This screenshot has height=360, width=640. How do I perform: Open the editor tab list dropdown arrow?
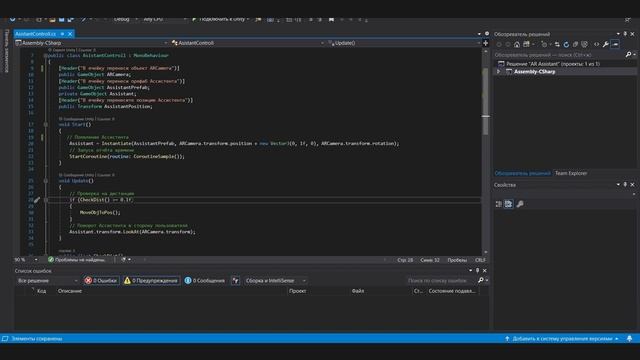[x=479, y=34]
